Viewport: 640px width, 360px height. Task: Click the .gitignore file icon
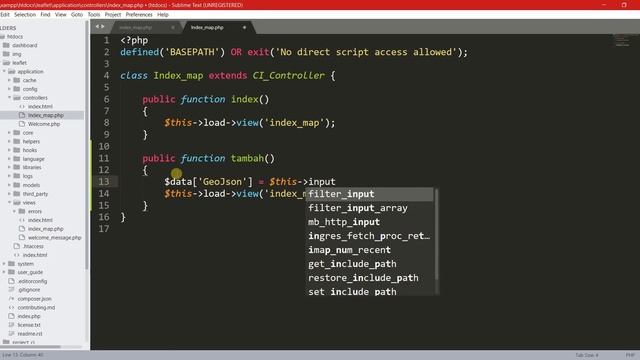tap(11, 289)
